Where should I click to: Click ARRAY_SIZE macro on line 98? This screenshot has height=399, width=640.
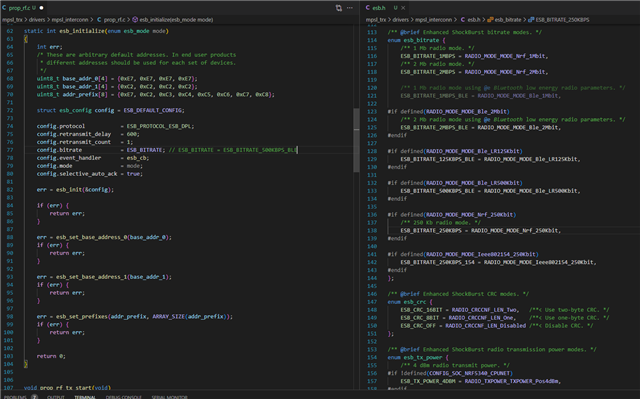(x=168, y=316)
